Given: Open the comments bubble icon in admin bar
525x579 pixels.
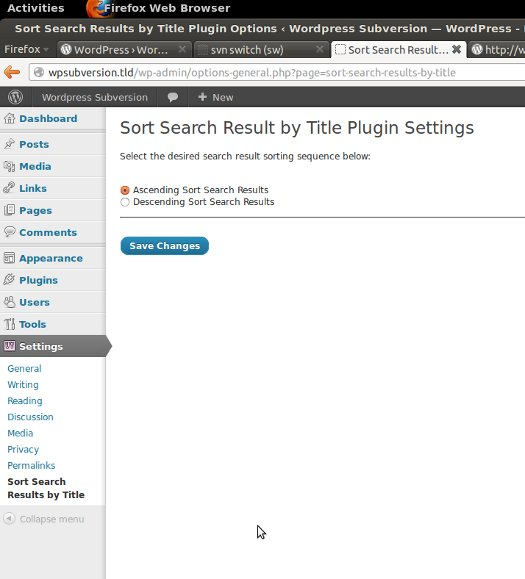Looking at the screenshot, I should pos(172,97).
